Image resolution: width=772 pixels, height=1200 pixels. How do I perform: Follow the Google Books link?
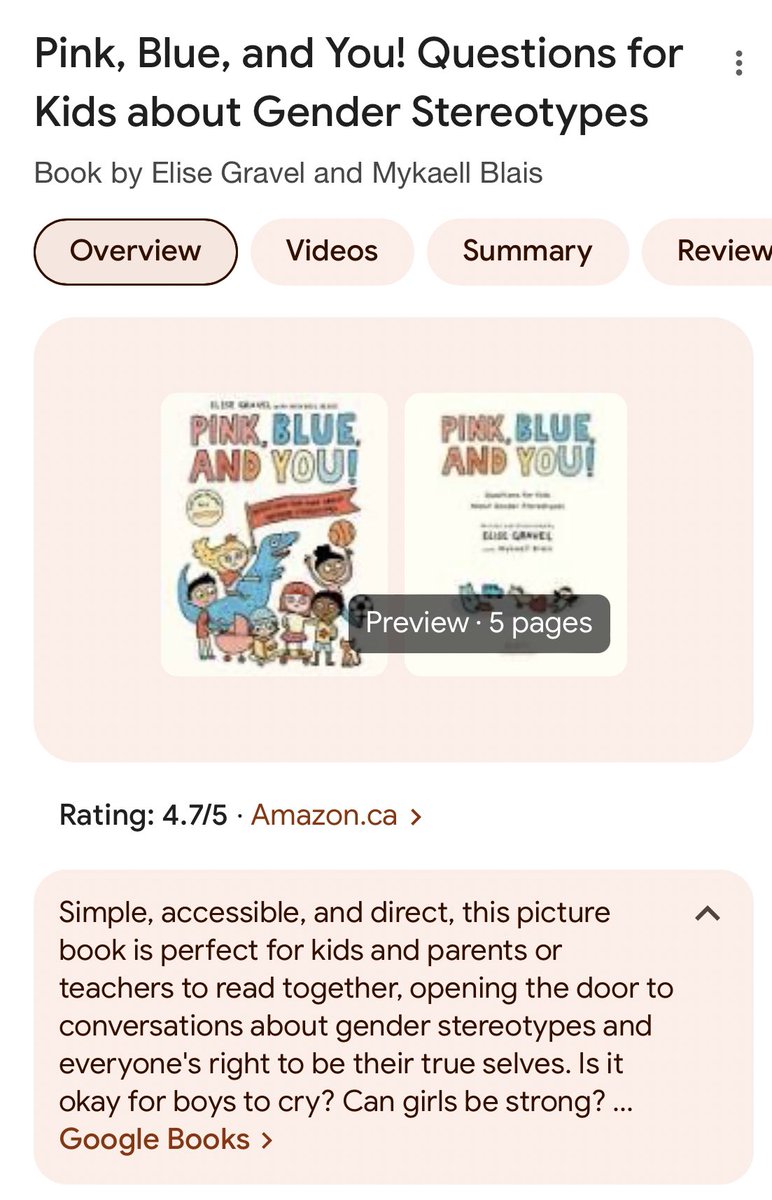[154, 1139]
